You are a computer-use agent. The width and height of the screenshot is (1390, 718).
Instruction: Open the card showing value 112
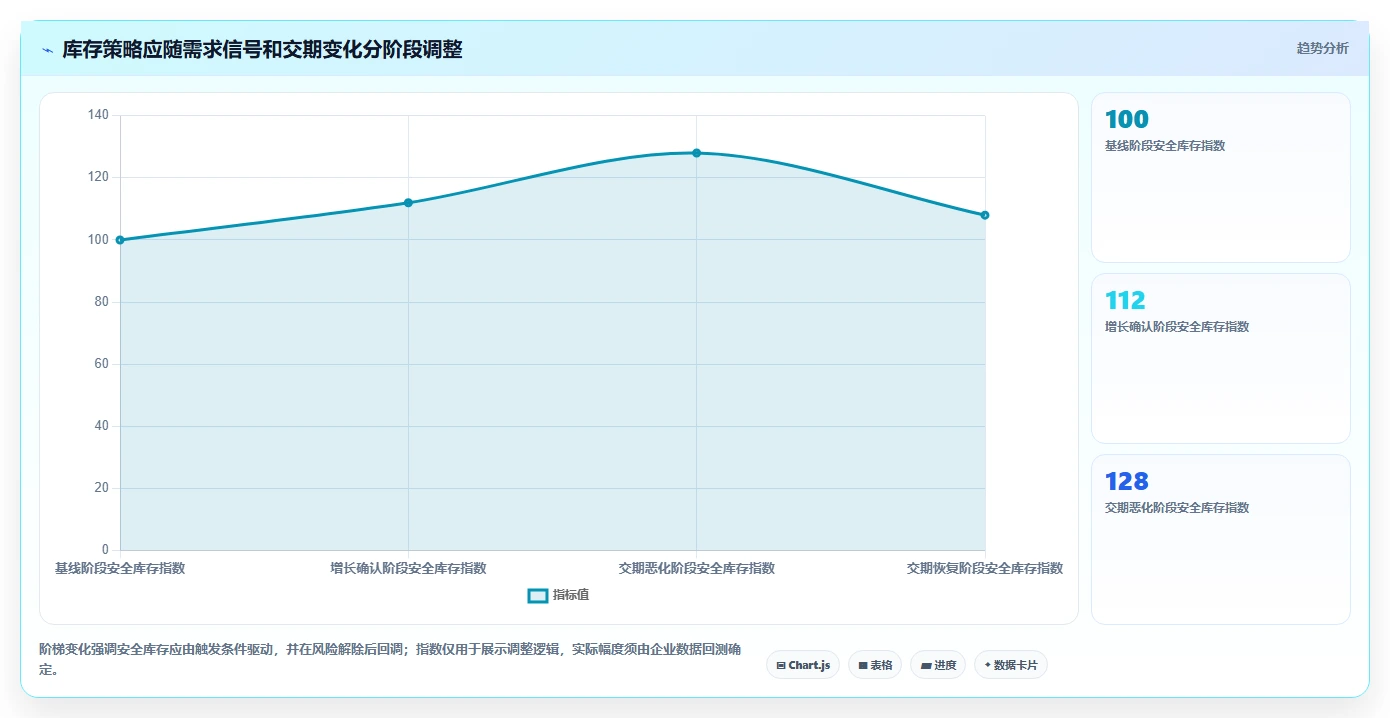(1220, 358)
